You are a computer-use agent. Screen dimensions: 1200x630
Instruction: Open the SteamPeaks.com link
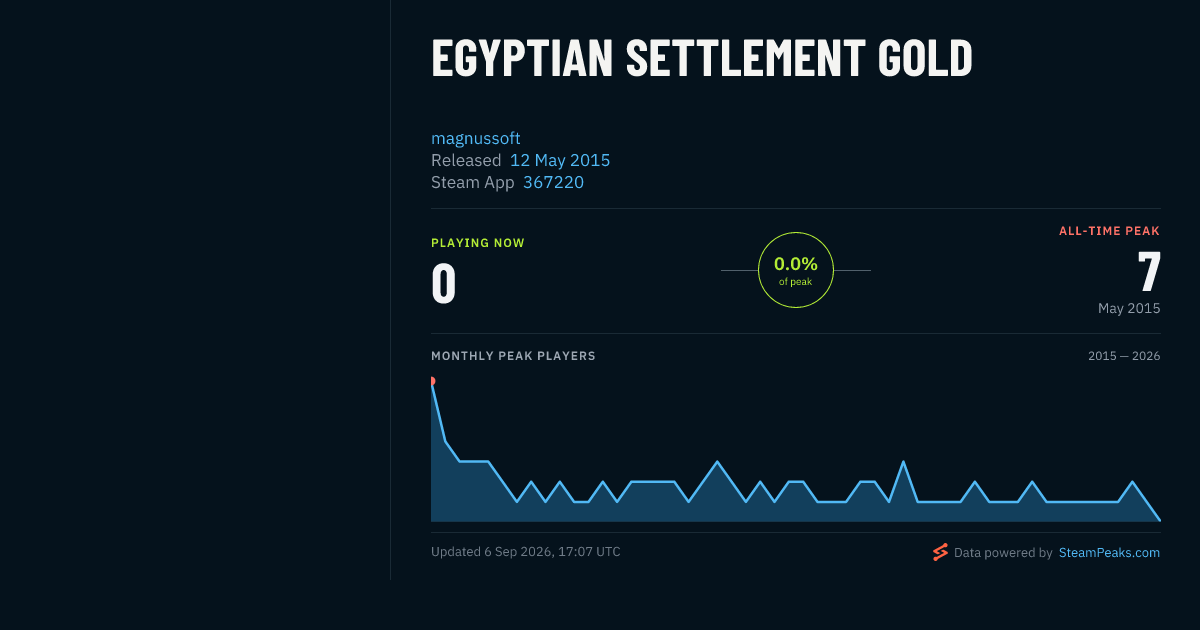(1109, 552)
